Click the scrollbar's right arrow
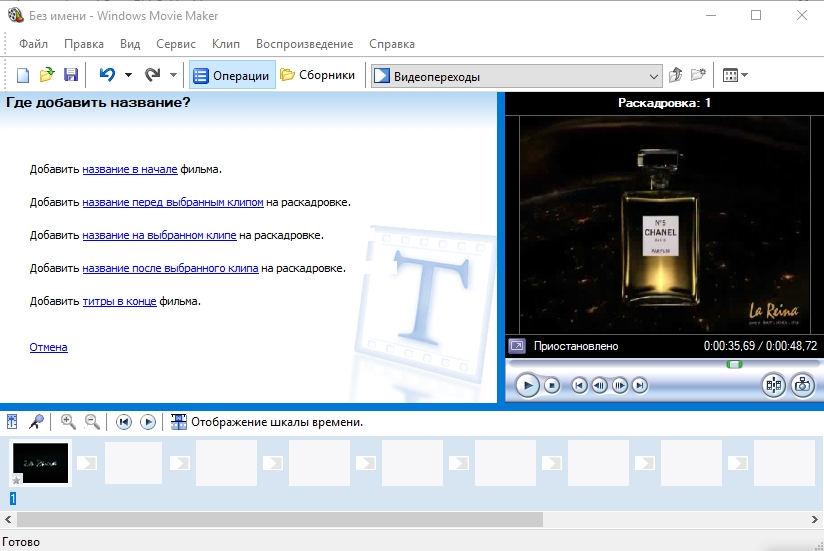The image size is (824, 551). pos(815,519)
